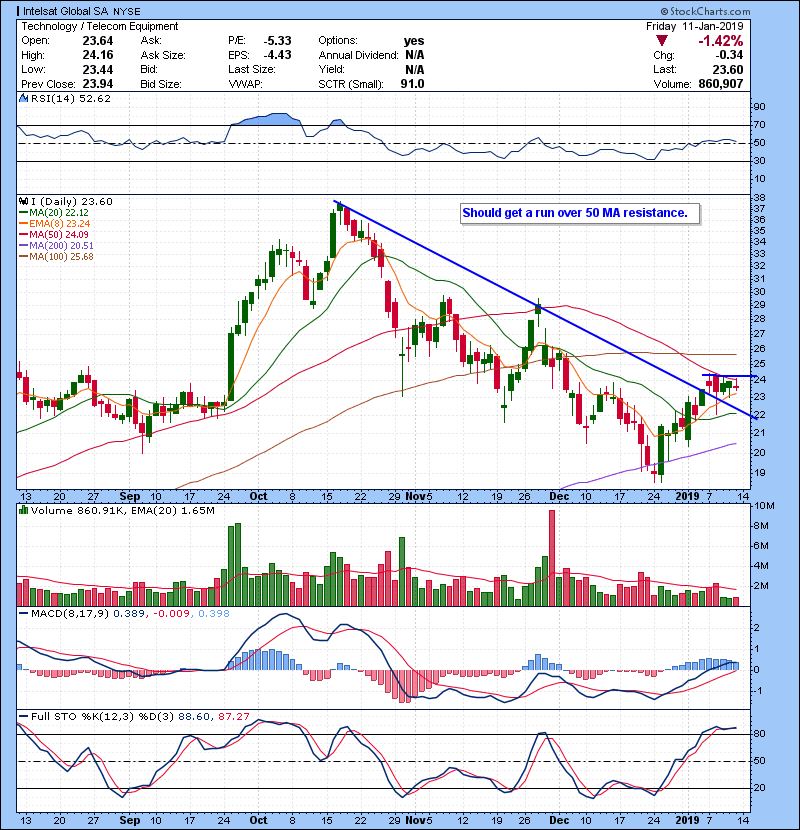Image resolution: width=800 pixels, height=830 pixels.
Task: Click the "I (Daily) 23.60" price label
Action: click(x=72, y=202)
